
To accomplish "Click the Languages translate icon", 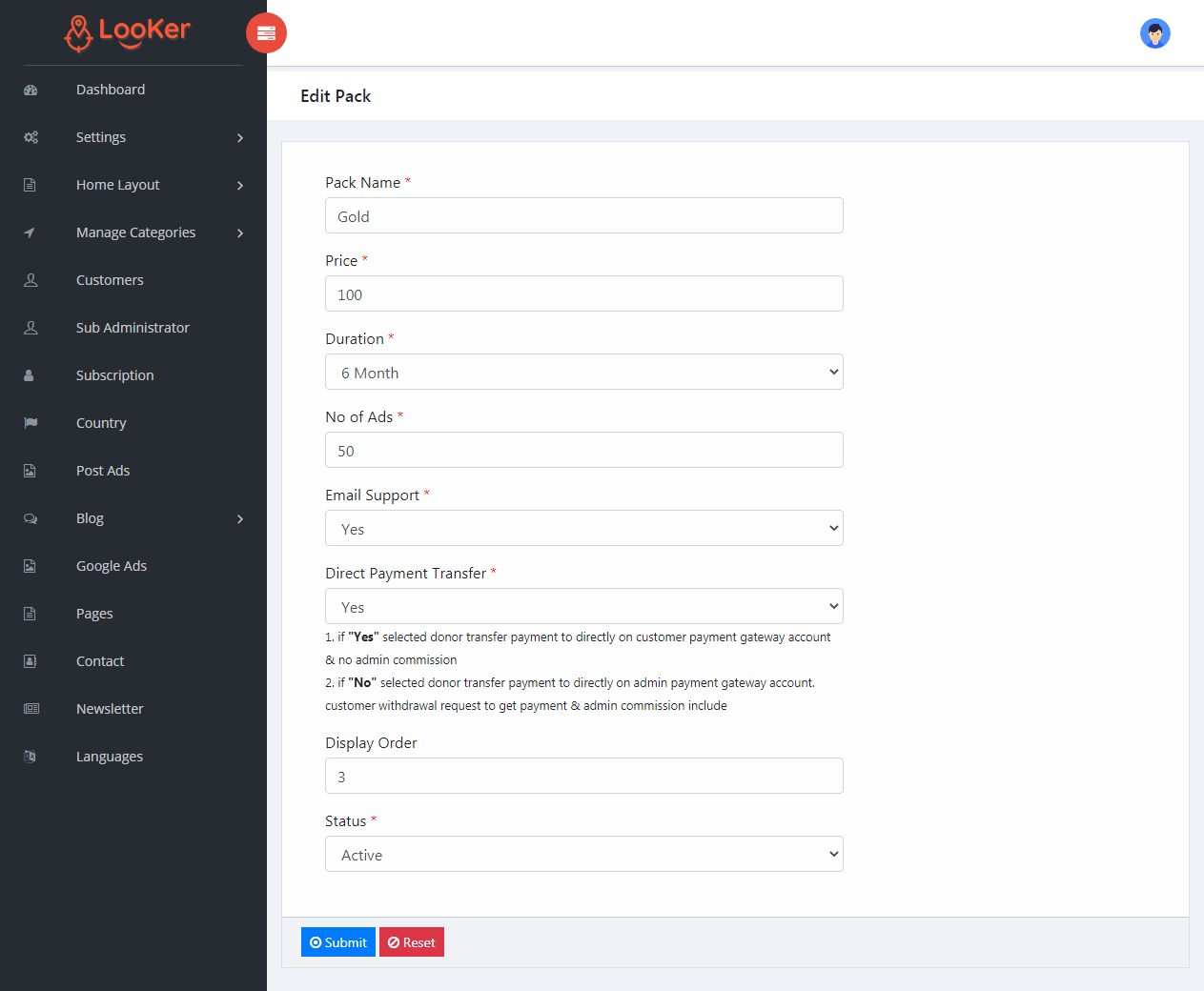I will coord(30,757).
